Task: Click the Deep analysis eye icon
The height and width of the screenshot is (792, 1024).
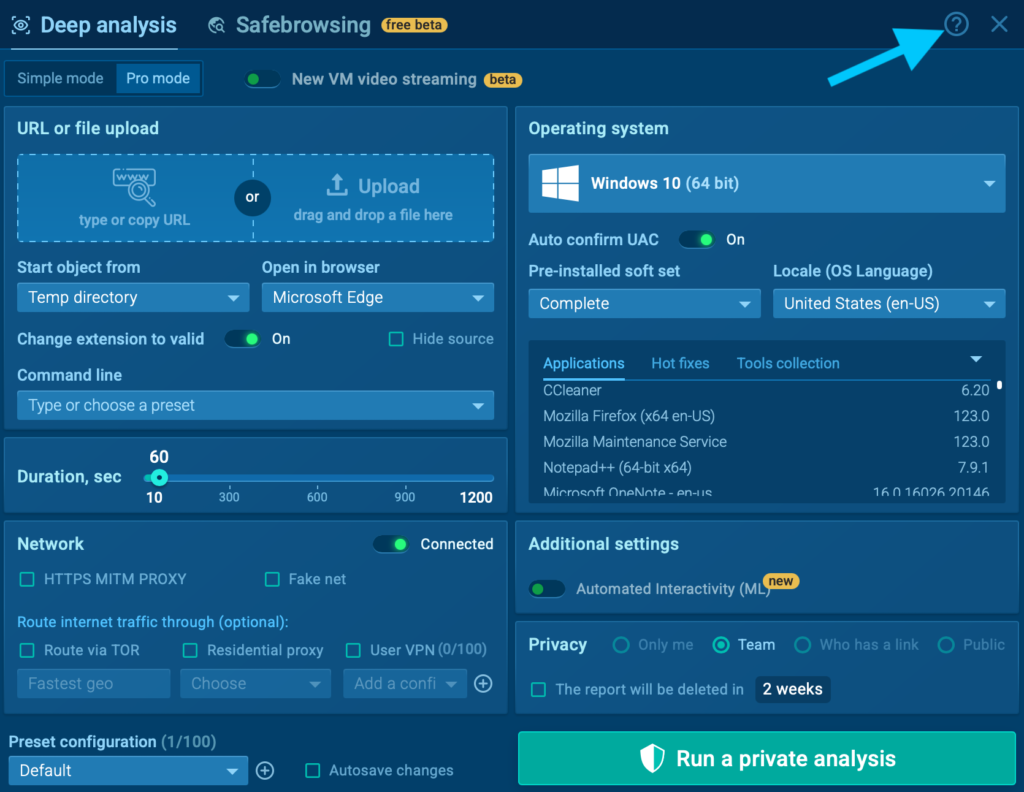Action: click(21, 25)
